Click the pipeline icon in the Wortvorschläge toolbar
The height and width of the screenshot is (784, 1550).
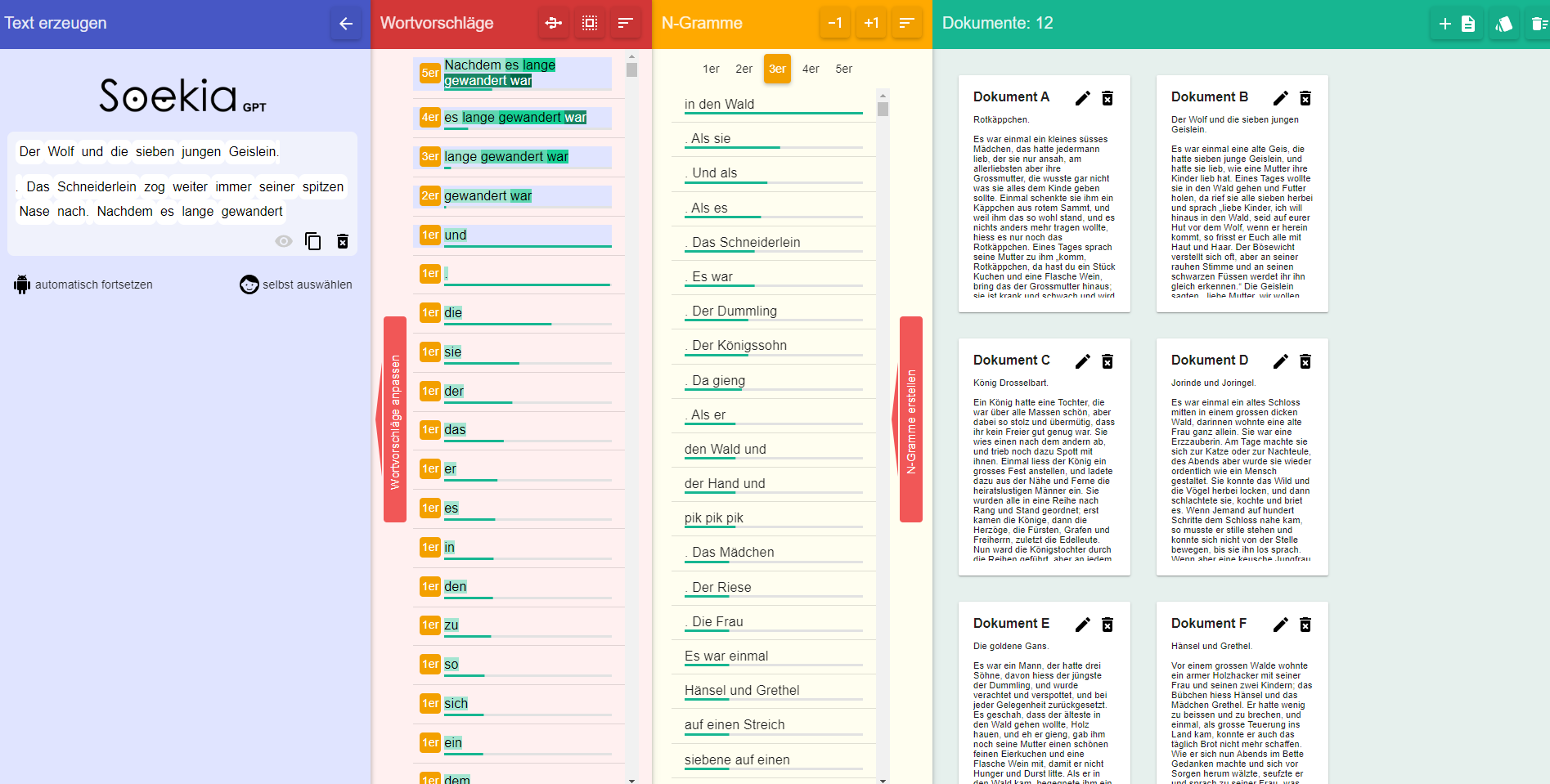point(554,23)
